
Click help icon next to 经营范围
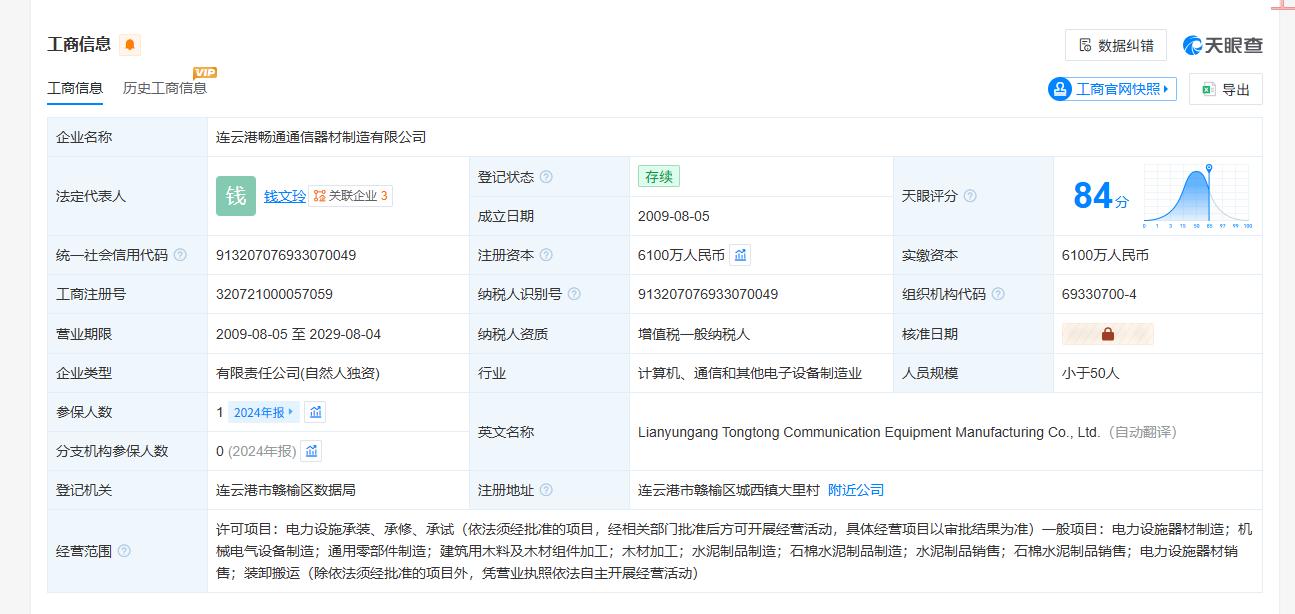tap(124, 551)
